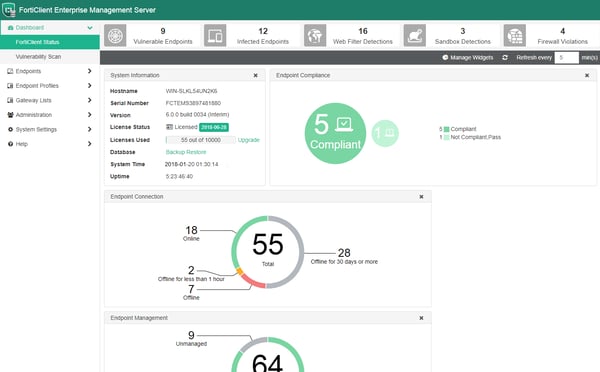Click the FortiClient EMS logo icon

point(9,10)
